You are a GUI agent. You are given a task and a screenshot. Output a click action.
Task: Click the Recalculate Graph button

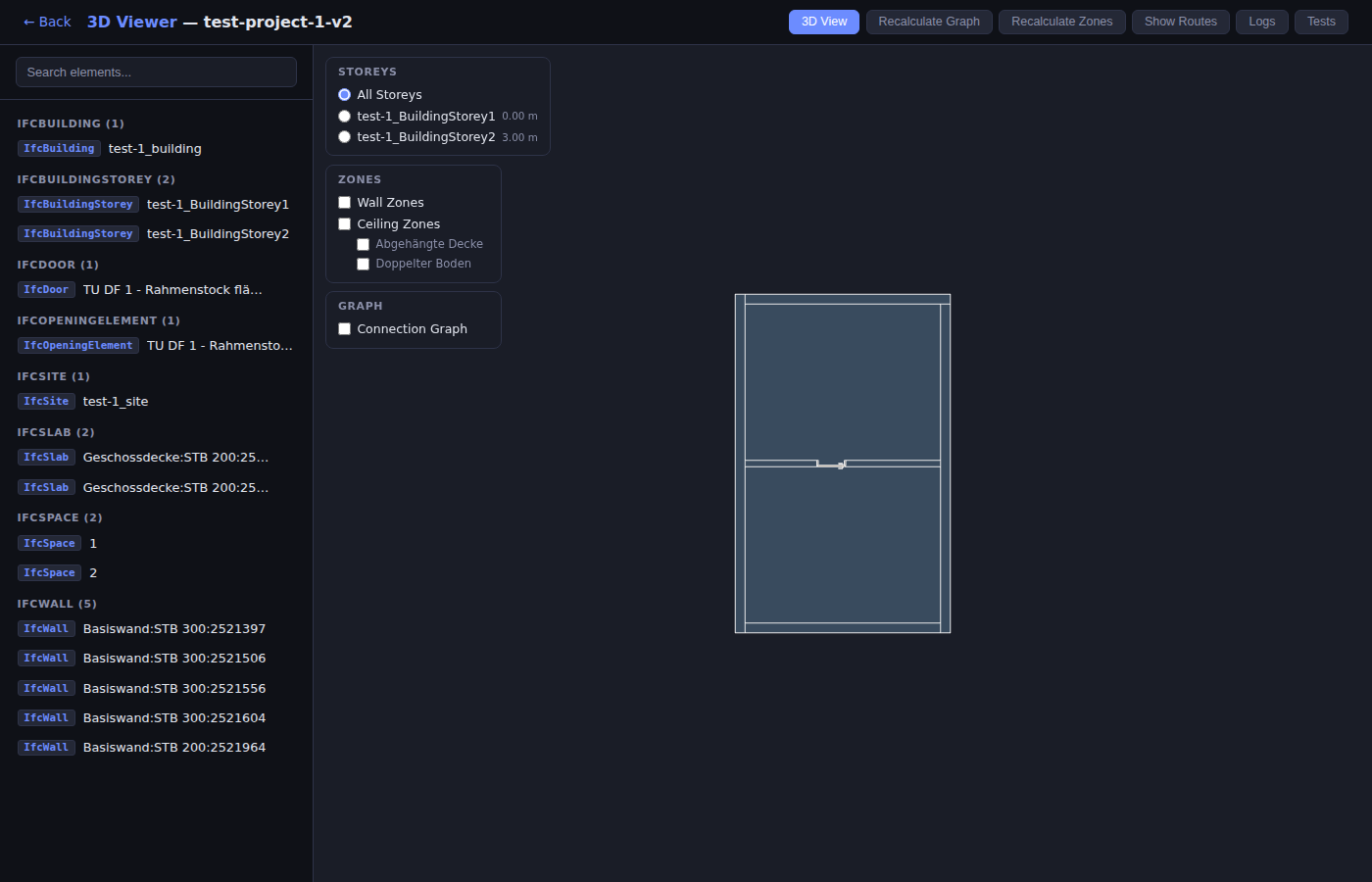[929, 22]
